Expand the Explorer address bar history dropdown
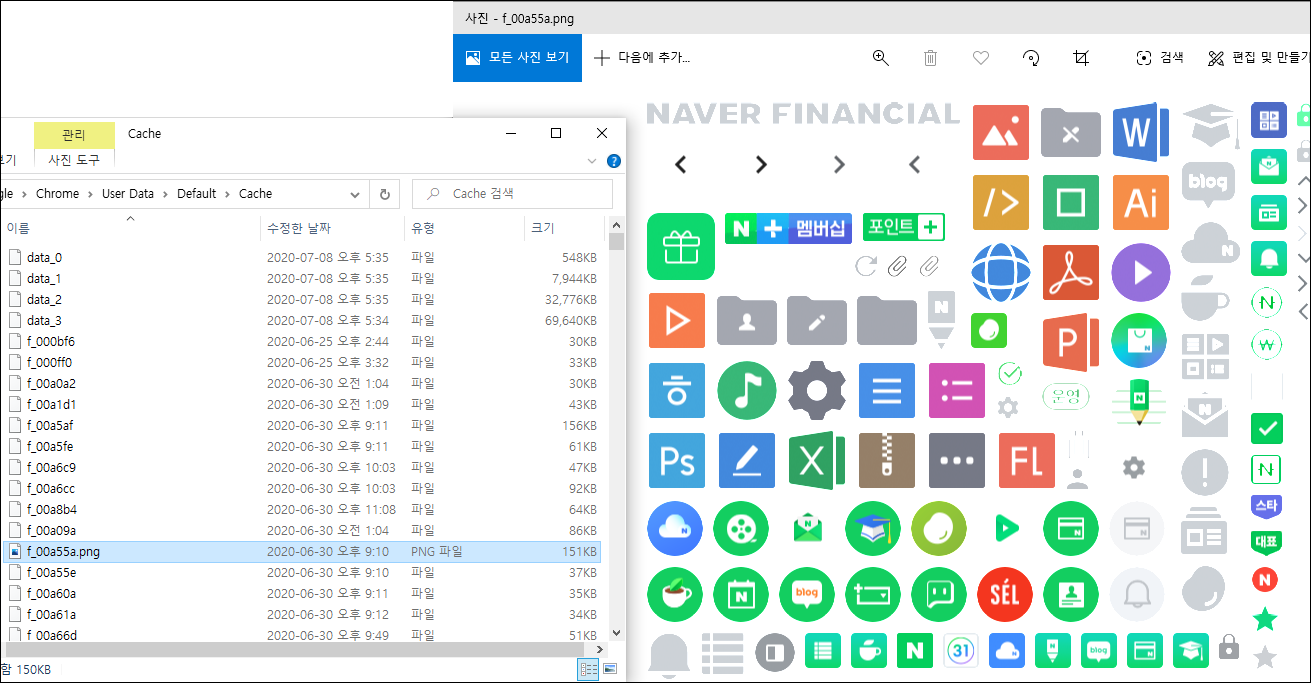Image resolution: width=1311 pixels, height=683 pixels. pos(355,194)
